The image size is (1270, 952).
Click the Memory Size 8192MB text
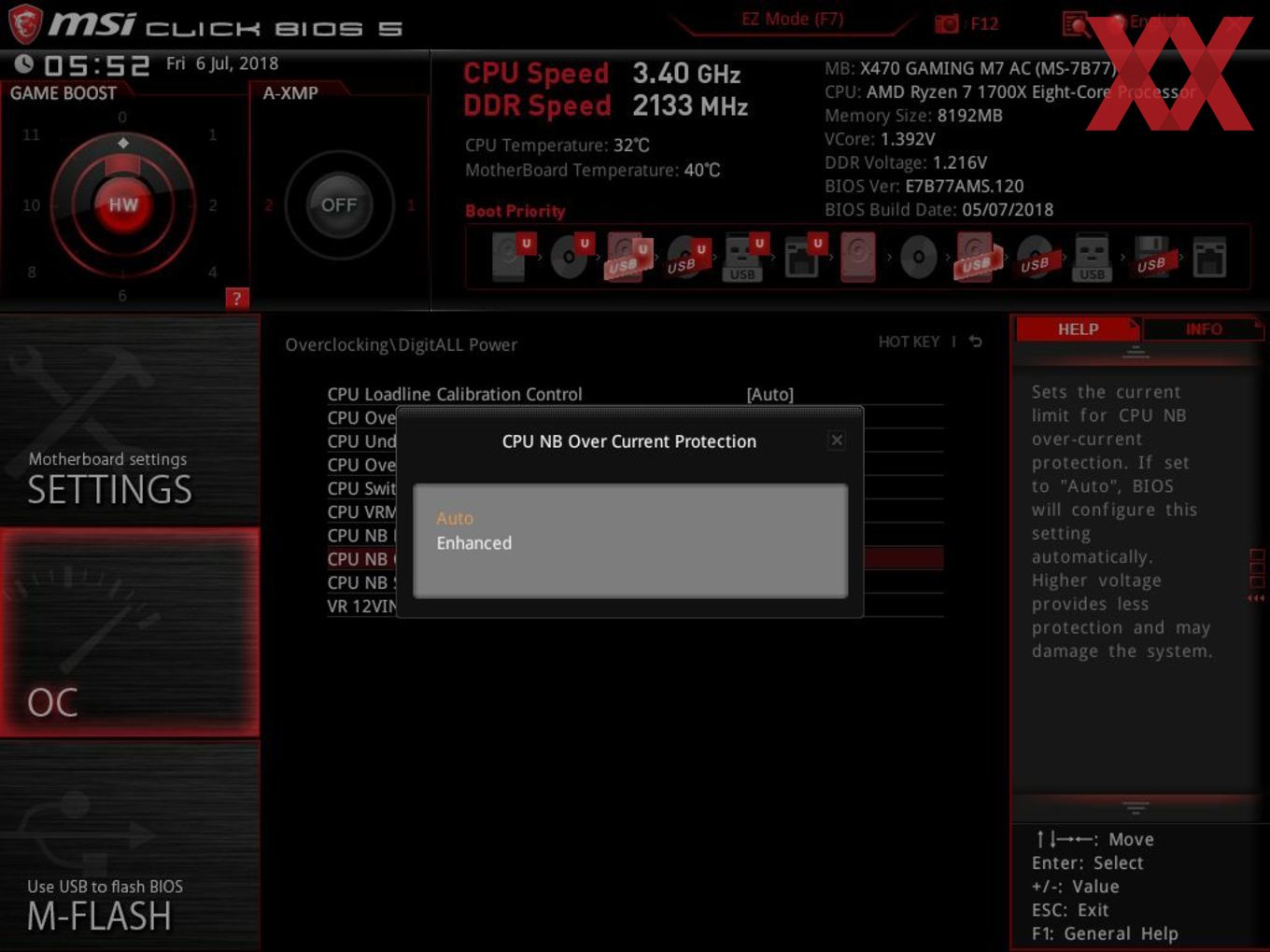tap(913, 116)
